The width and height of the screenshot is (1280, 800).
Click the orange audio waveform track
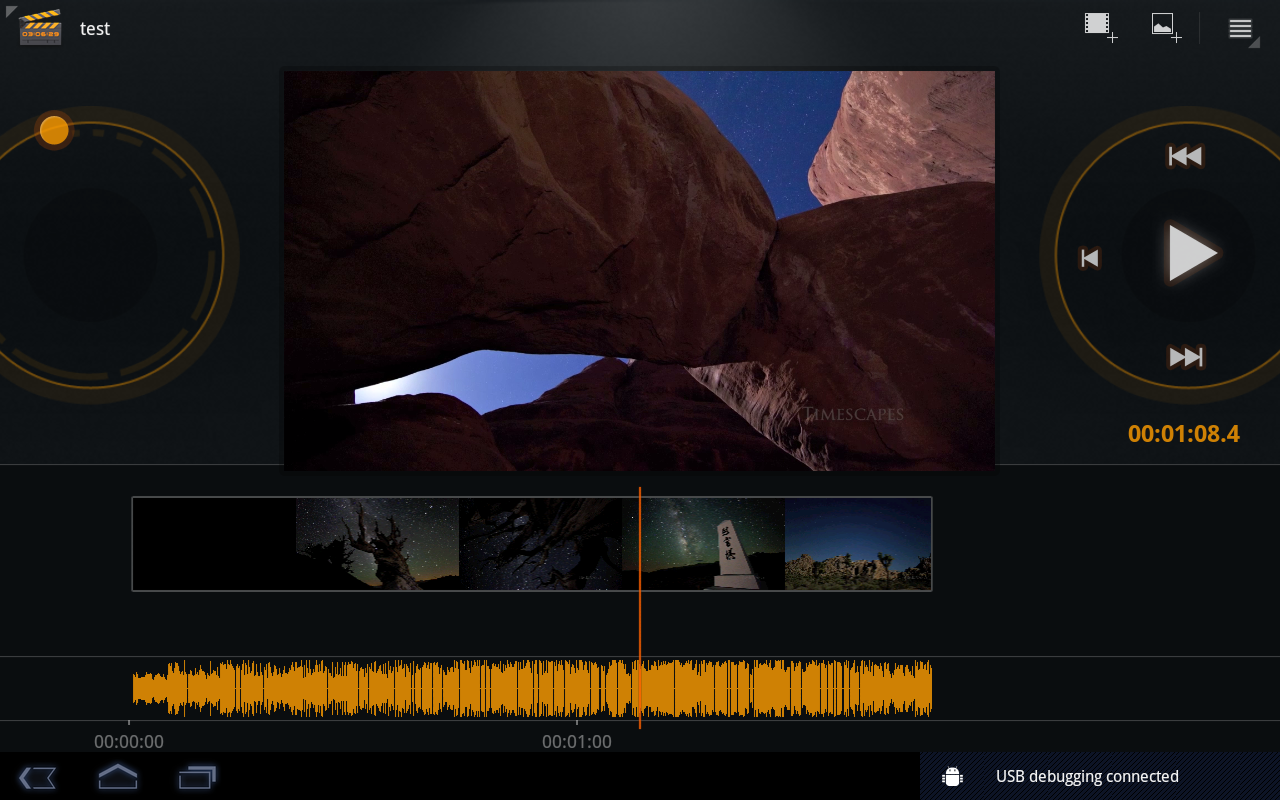532,688
